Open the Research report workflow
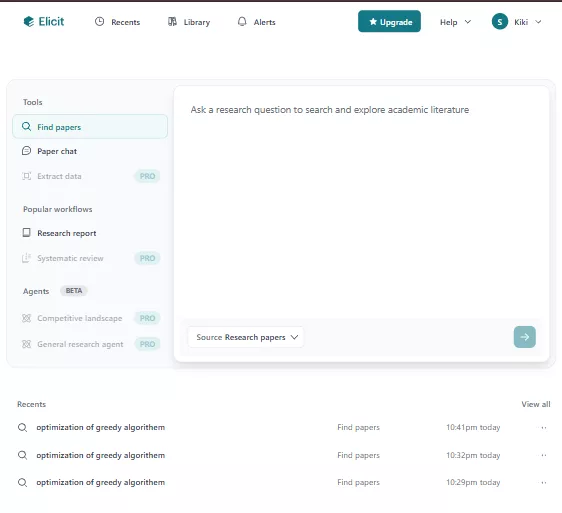562x513 pixels. (90, 233)
